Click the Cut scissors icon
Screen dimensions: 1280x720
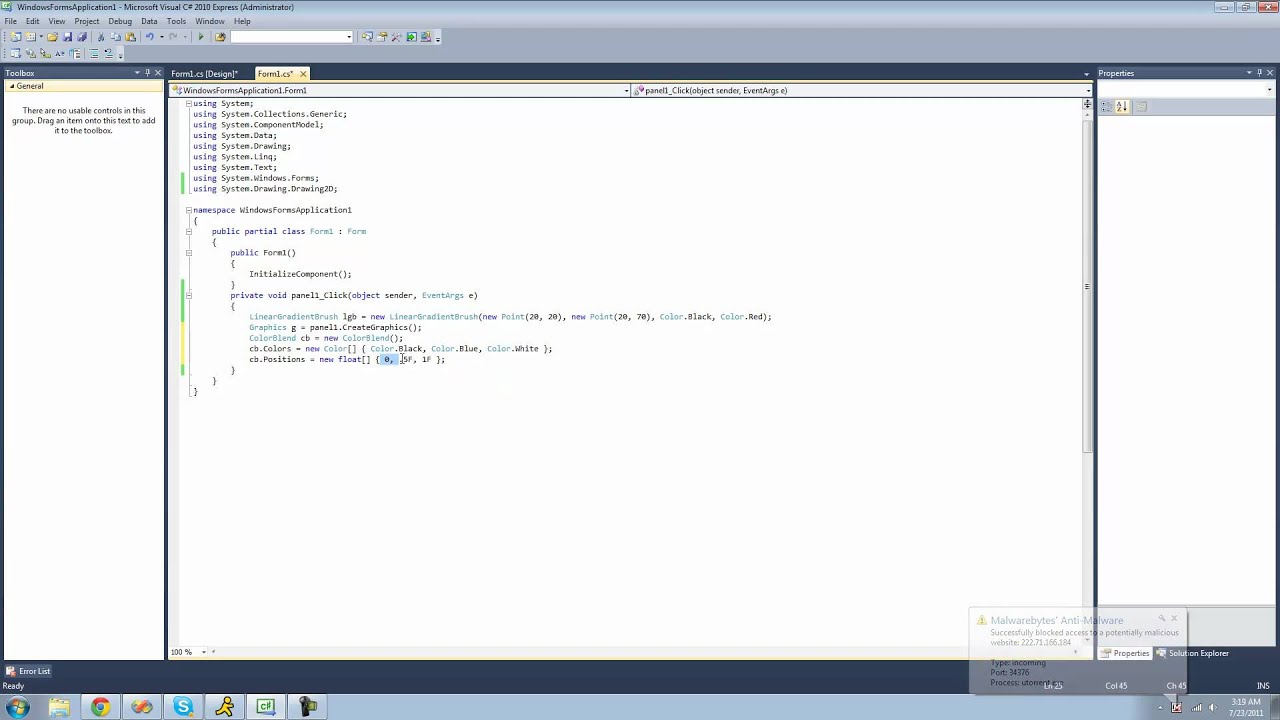(101, 37)
